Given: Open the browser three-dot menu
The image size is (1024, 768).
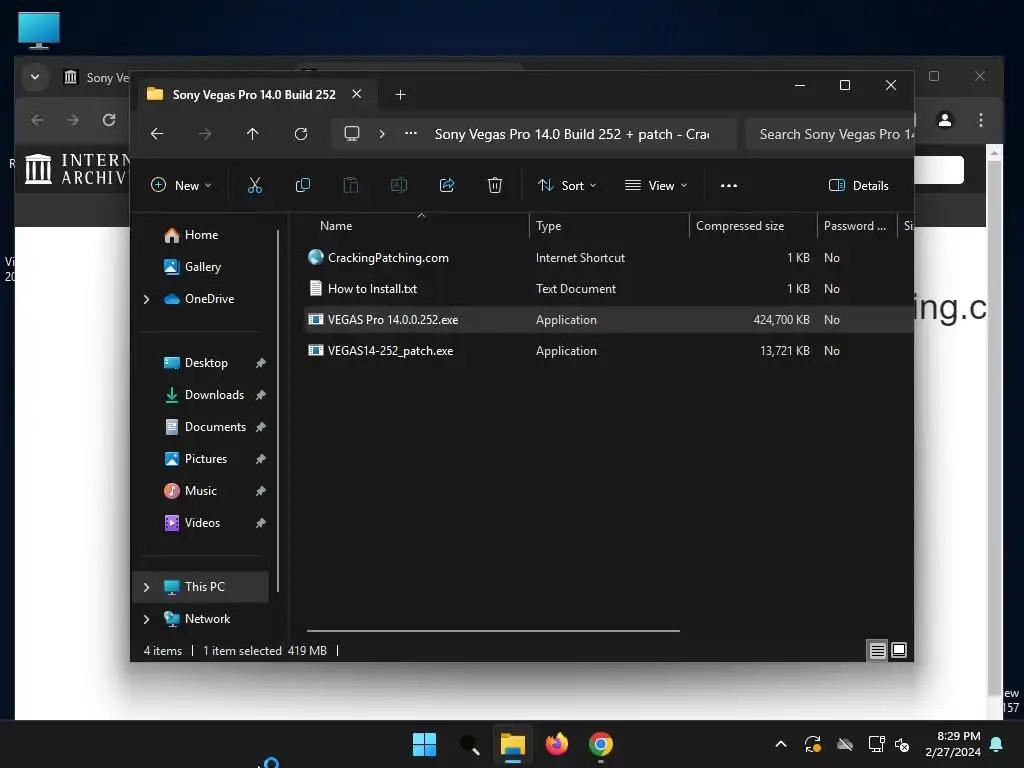Looking at the screenshot, I should [x=980, y=120].
